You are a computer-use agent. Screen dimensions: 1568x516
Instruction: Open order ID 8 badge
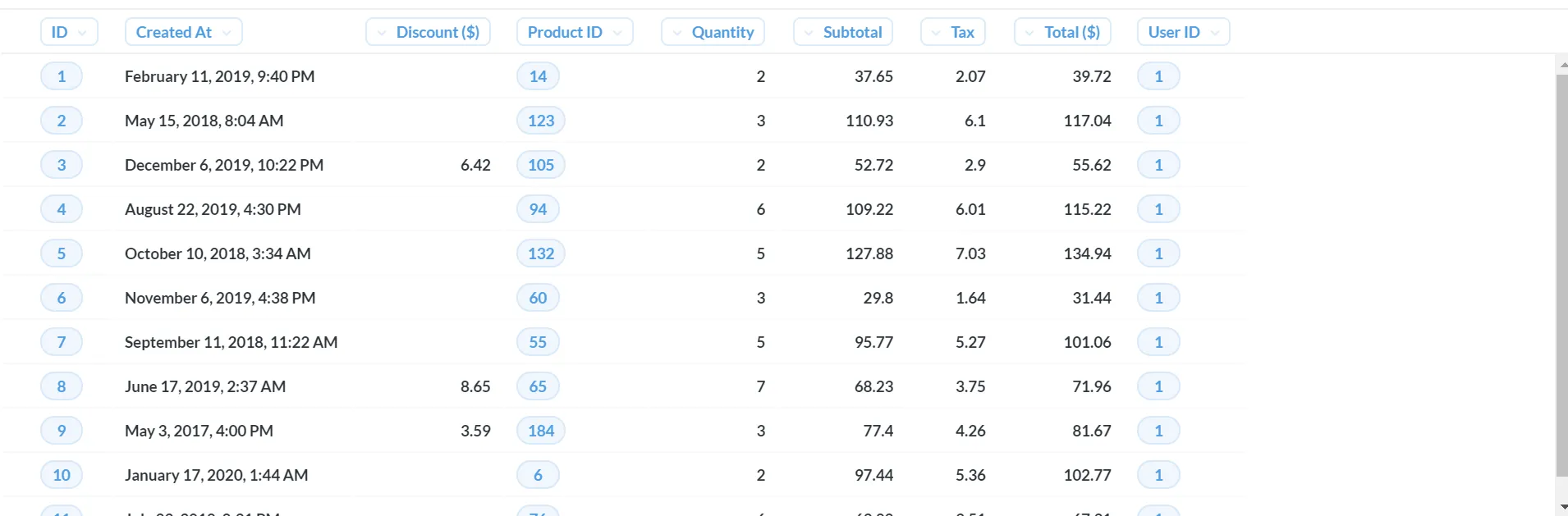tap(62, 386)
